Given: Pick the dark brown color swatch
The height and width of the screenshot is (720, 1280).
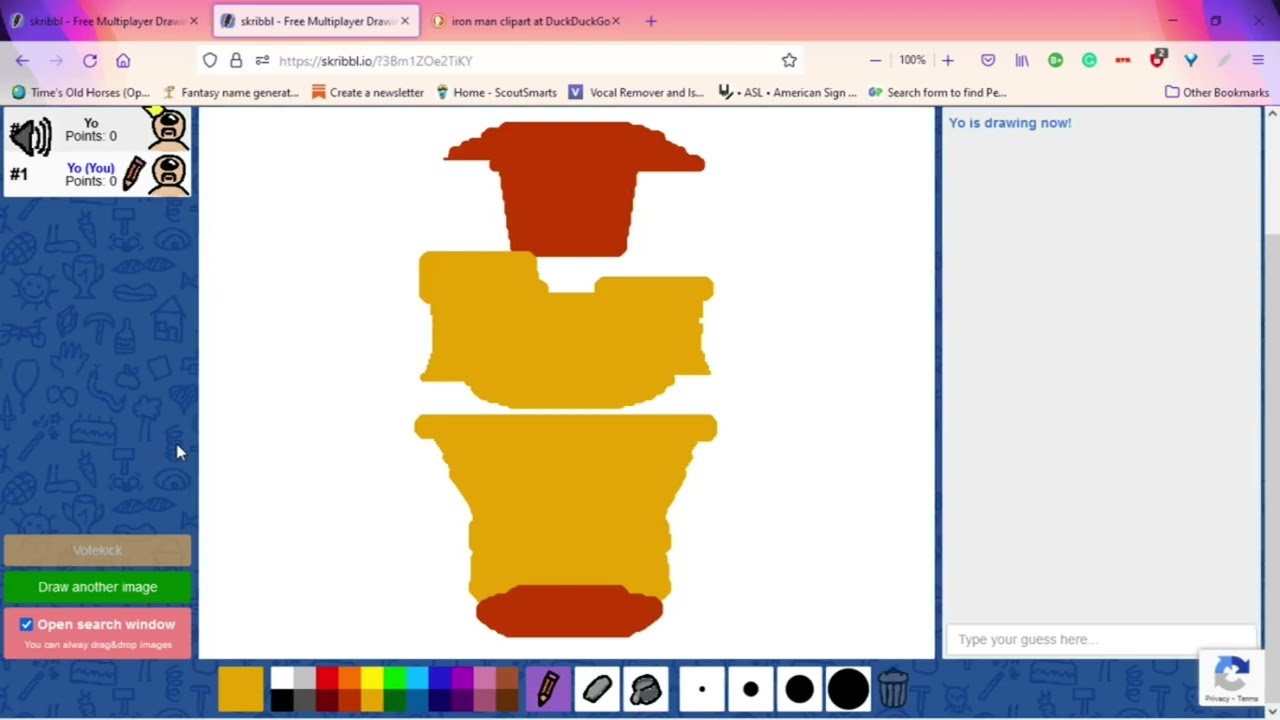Looking at the screenshot, I should 508,700.
